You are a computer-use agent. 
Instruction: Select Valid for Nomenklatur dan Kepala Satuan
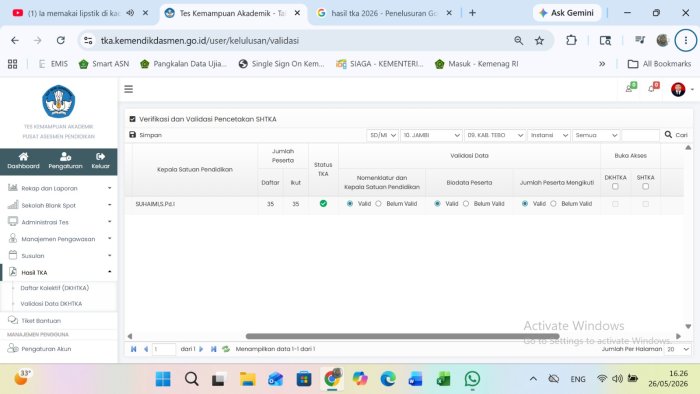click(350, 203)
